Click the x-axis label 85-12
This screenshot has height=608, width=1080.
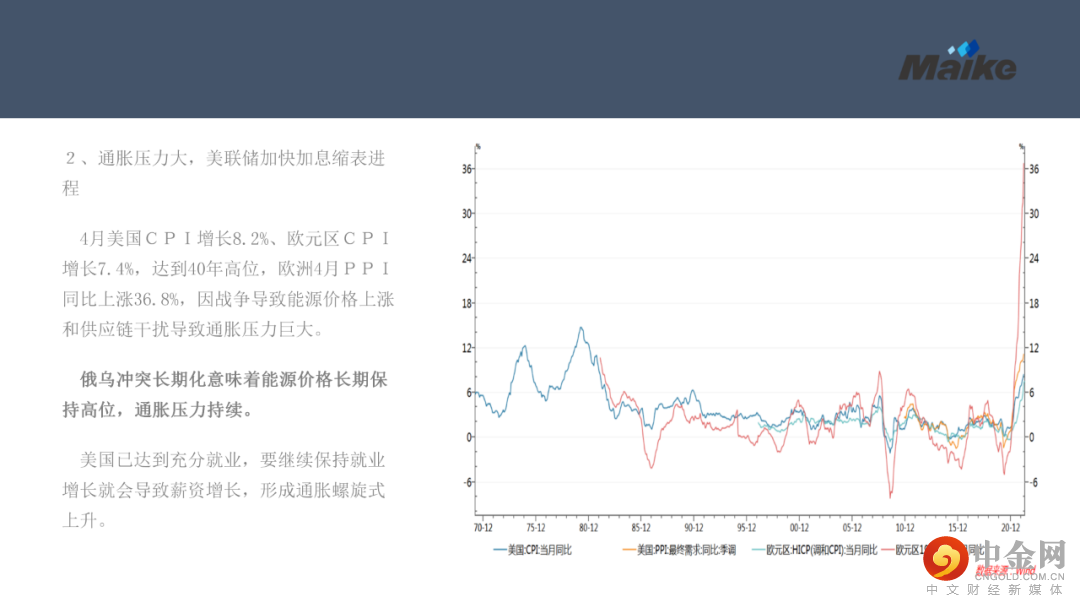click(641, 528)
